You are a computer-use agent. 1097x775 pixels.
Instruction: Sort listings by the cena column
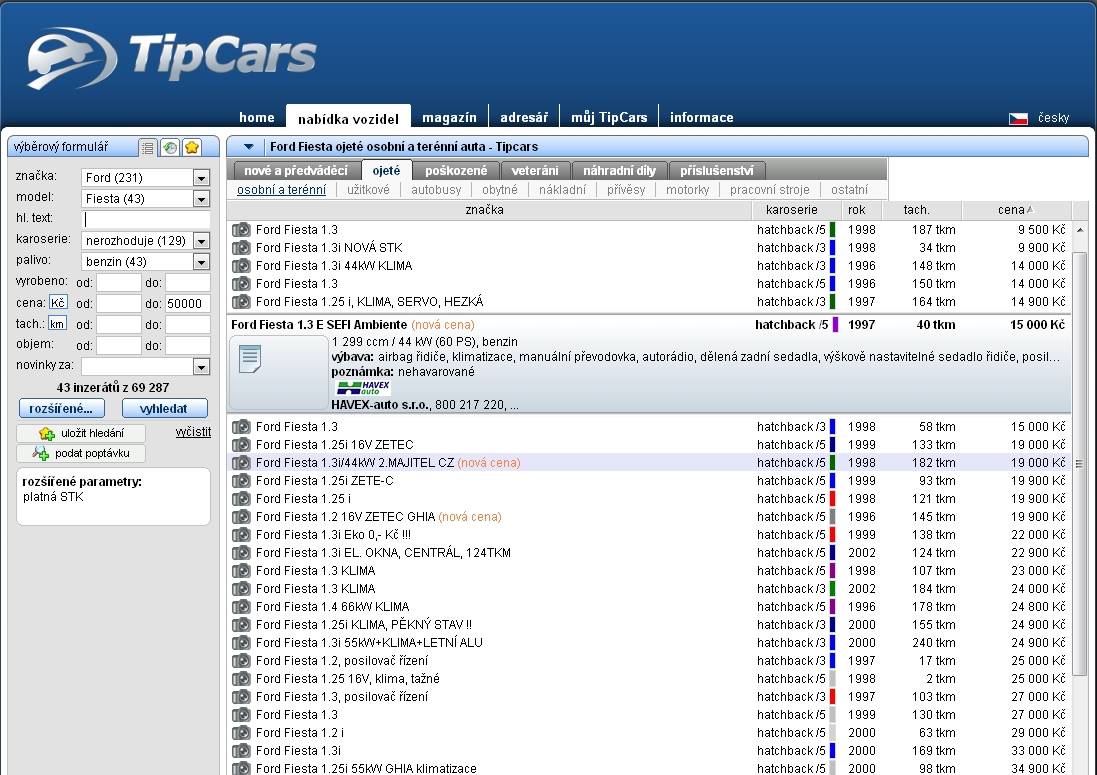coord(1016,210)
